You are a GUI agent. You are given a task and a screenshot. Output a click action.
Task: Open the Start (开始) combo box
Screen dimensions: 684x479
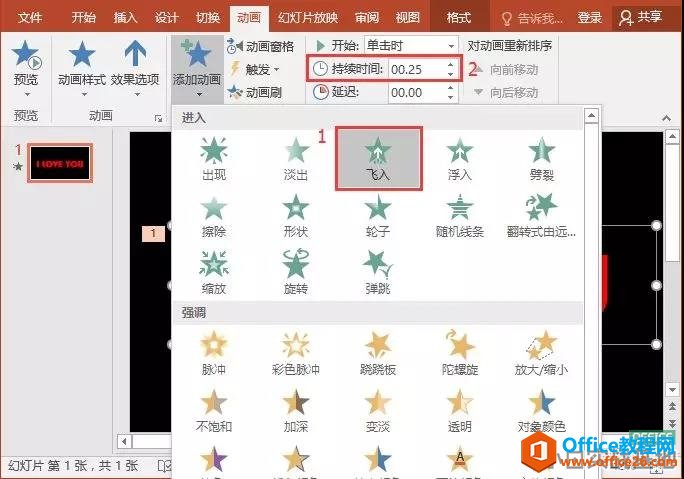tap(411, 45)
